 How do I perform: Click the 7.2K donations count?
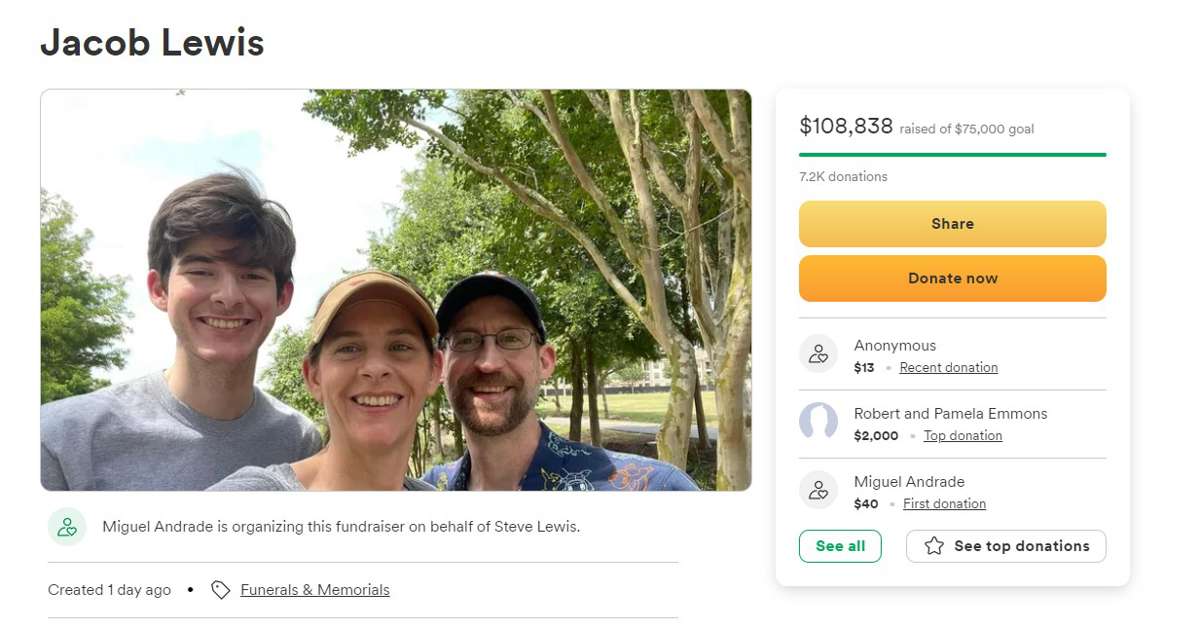click(x=843, y=177)
